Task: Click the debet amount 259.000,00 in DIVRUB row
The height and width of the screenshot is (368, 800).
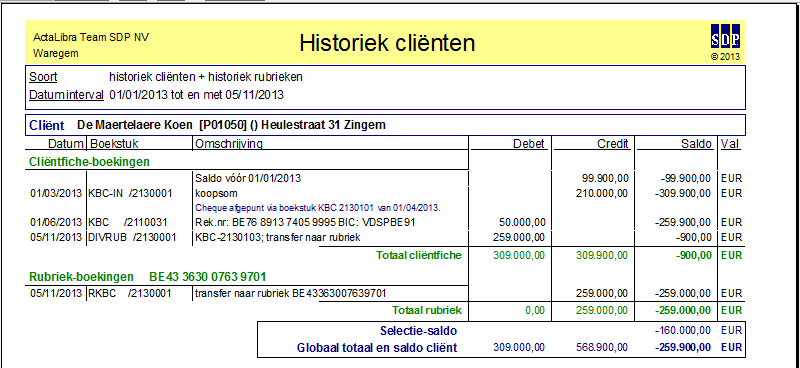Action: pos(519,237)
